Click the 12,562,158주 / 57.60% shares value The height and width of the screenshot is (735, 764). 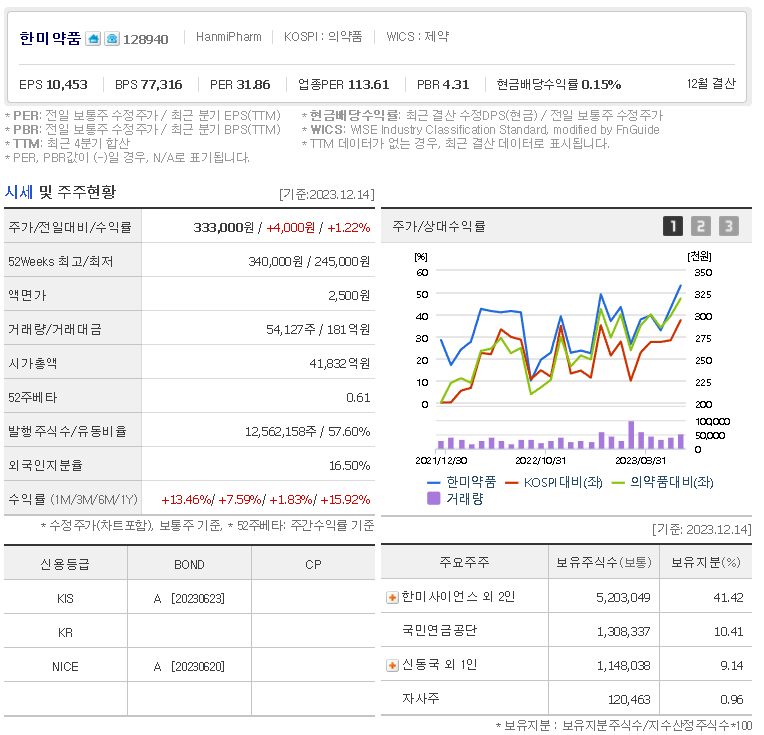pos(307,431)
